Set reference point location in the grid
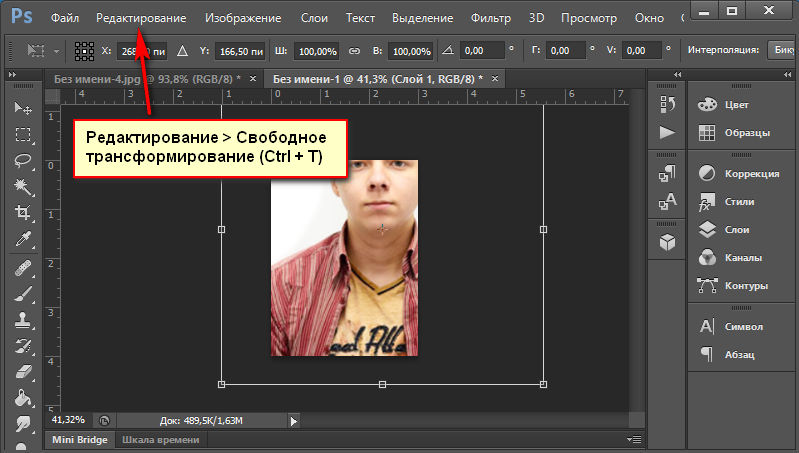 point(84,50)
